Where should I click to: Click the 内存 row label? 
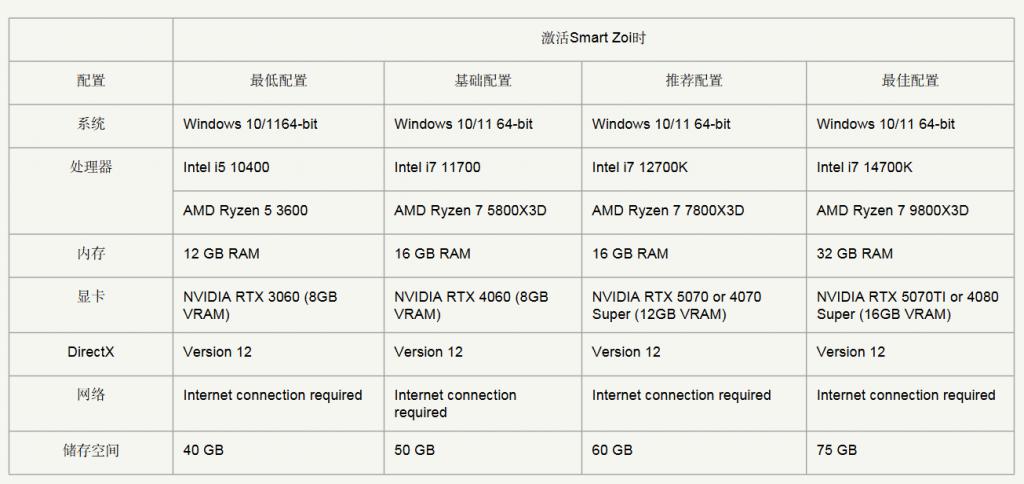tap(91, 255)
